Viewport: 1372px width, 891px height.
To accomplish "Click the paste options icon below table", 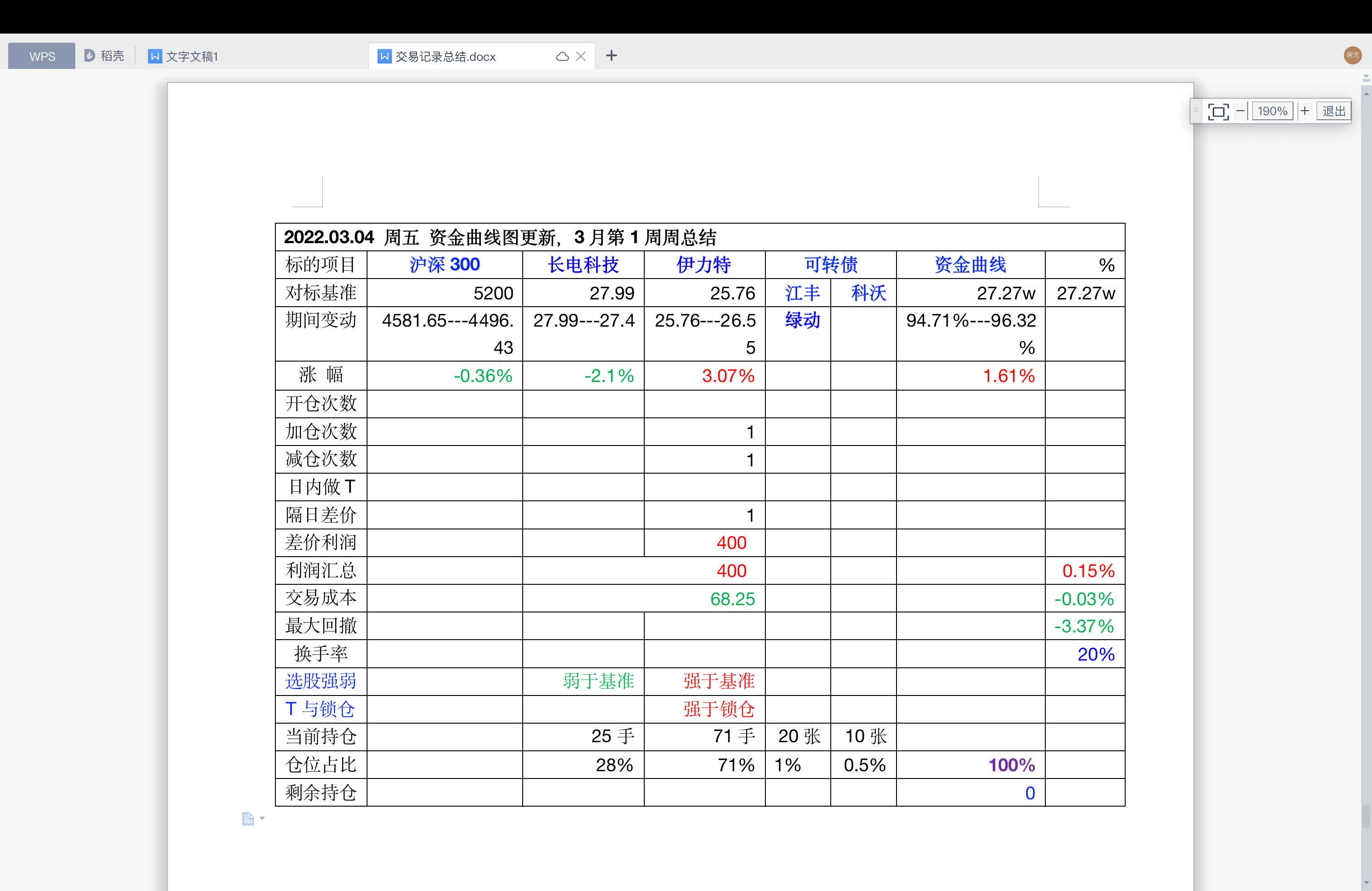I will (x=248, y=818).
